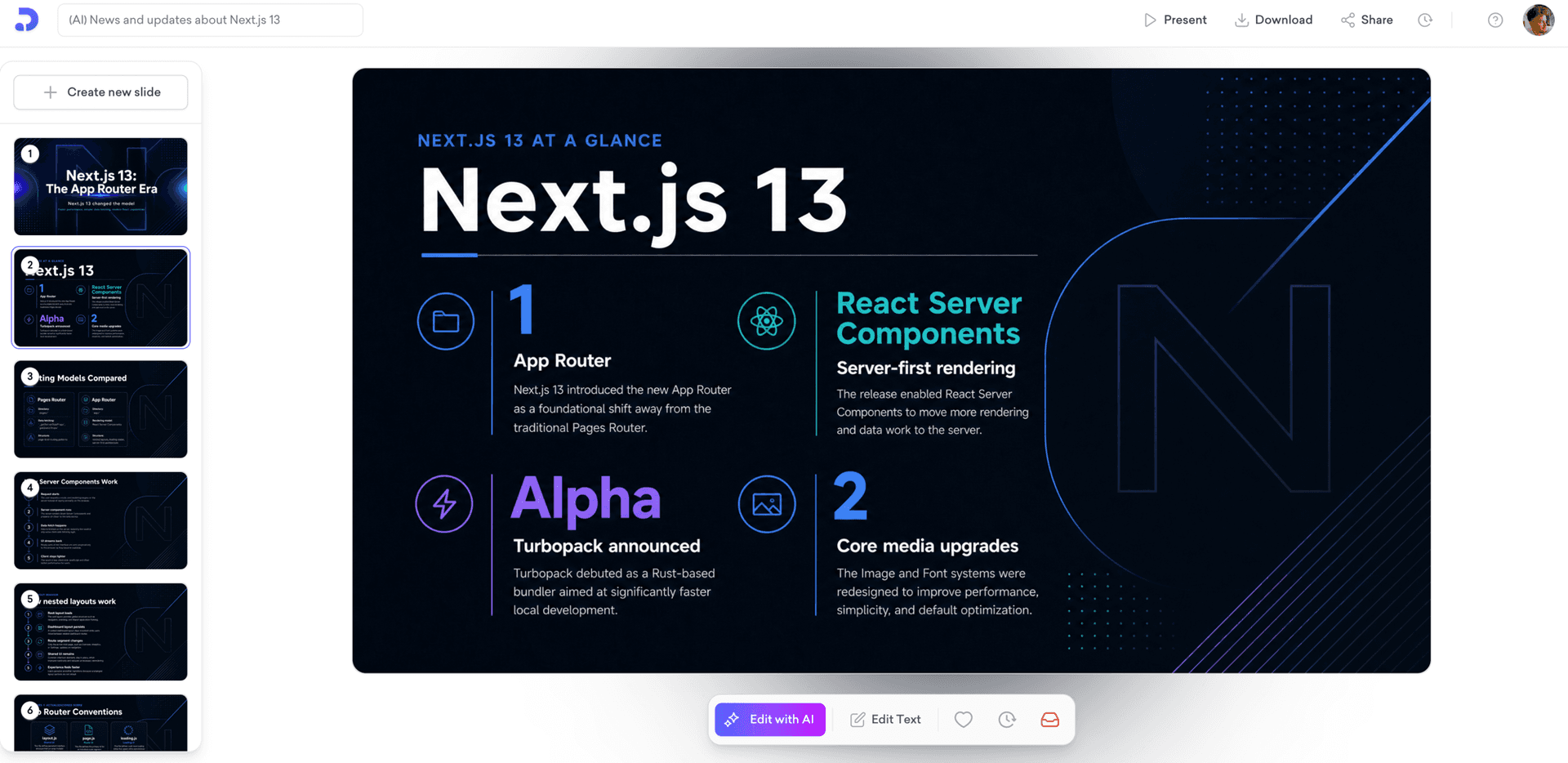Open slide history icon in bottom toolbar

tap(1007, 720)
